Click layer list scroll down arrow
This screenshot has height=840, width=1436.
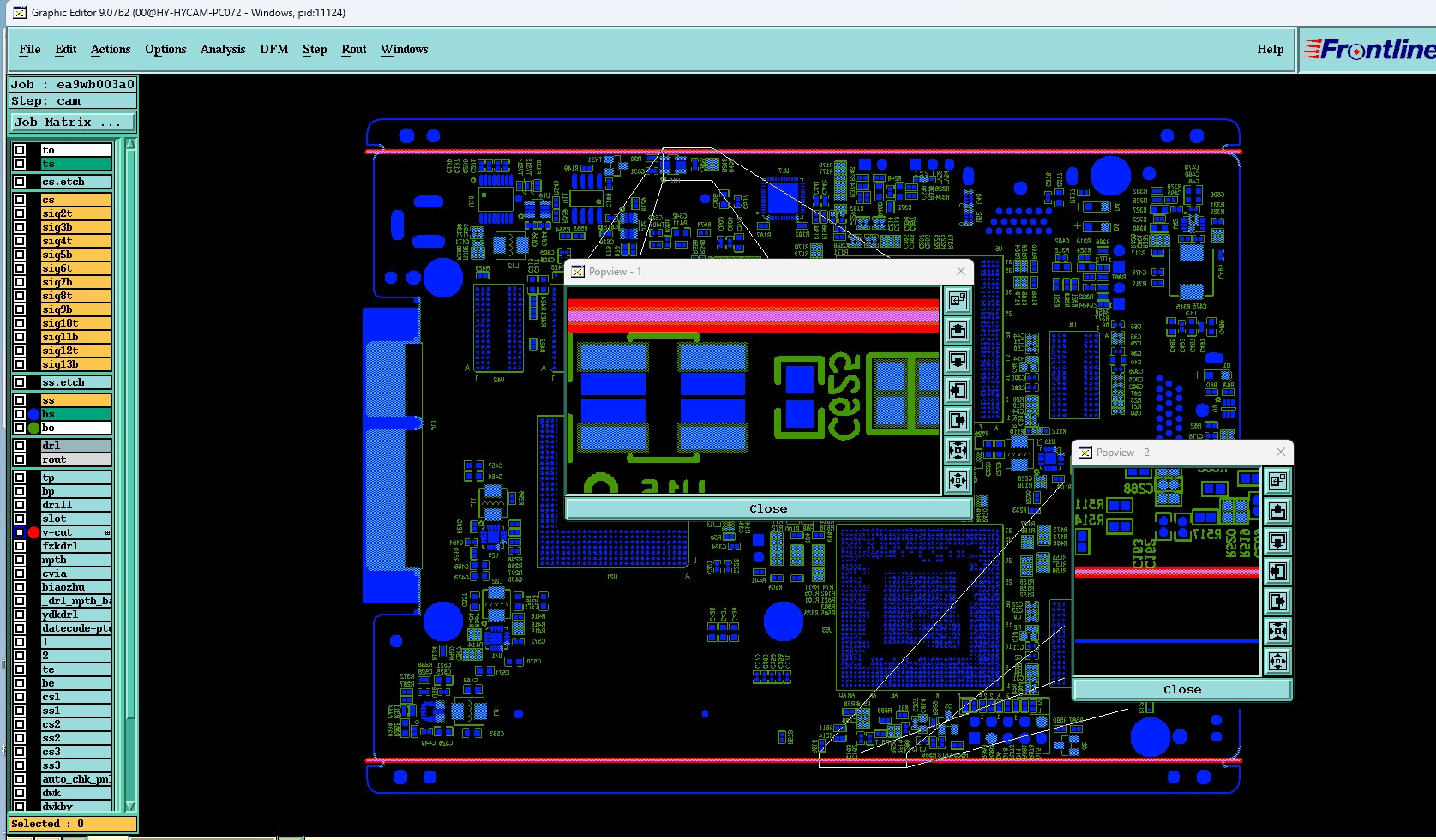point(130,806)
